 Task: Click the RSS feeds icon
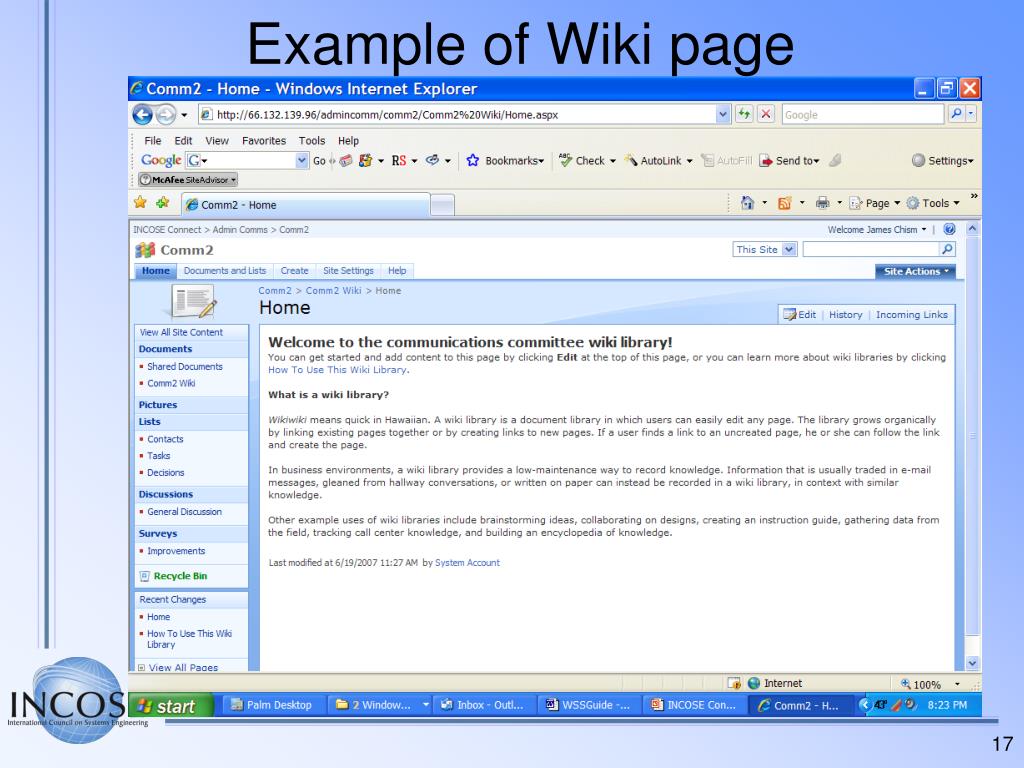pyautogui.click(x=784, y=203)
